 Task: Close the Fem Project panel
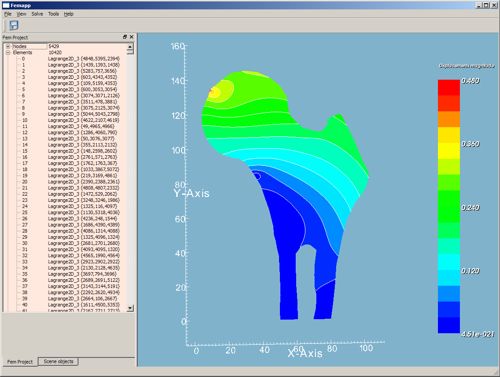[x=132, y=37]
